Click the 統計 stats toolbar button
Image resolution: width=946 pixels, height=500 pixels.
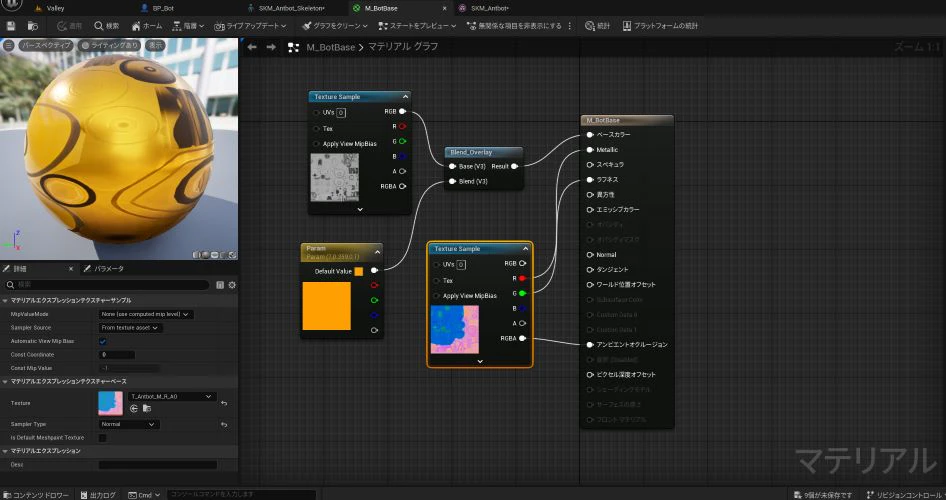click(597, 26)
